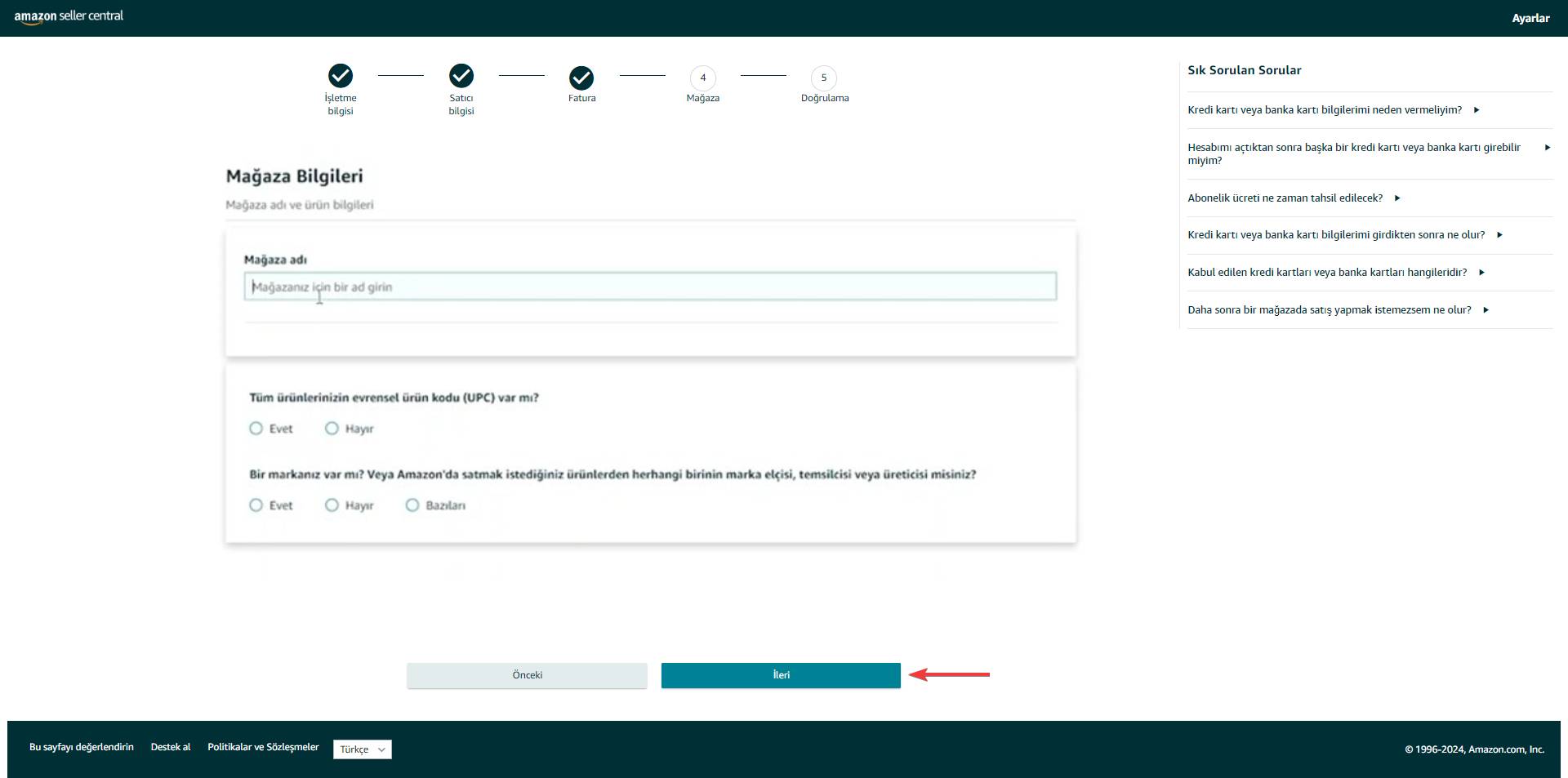Viewport: 1568px width, 778px height.
Task: Expand FAQ 'Kabul edilen kredi kartları' question
Action: 1335,273
